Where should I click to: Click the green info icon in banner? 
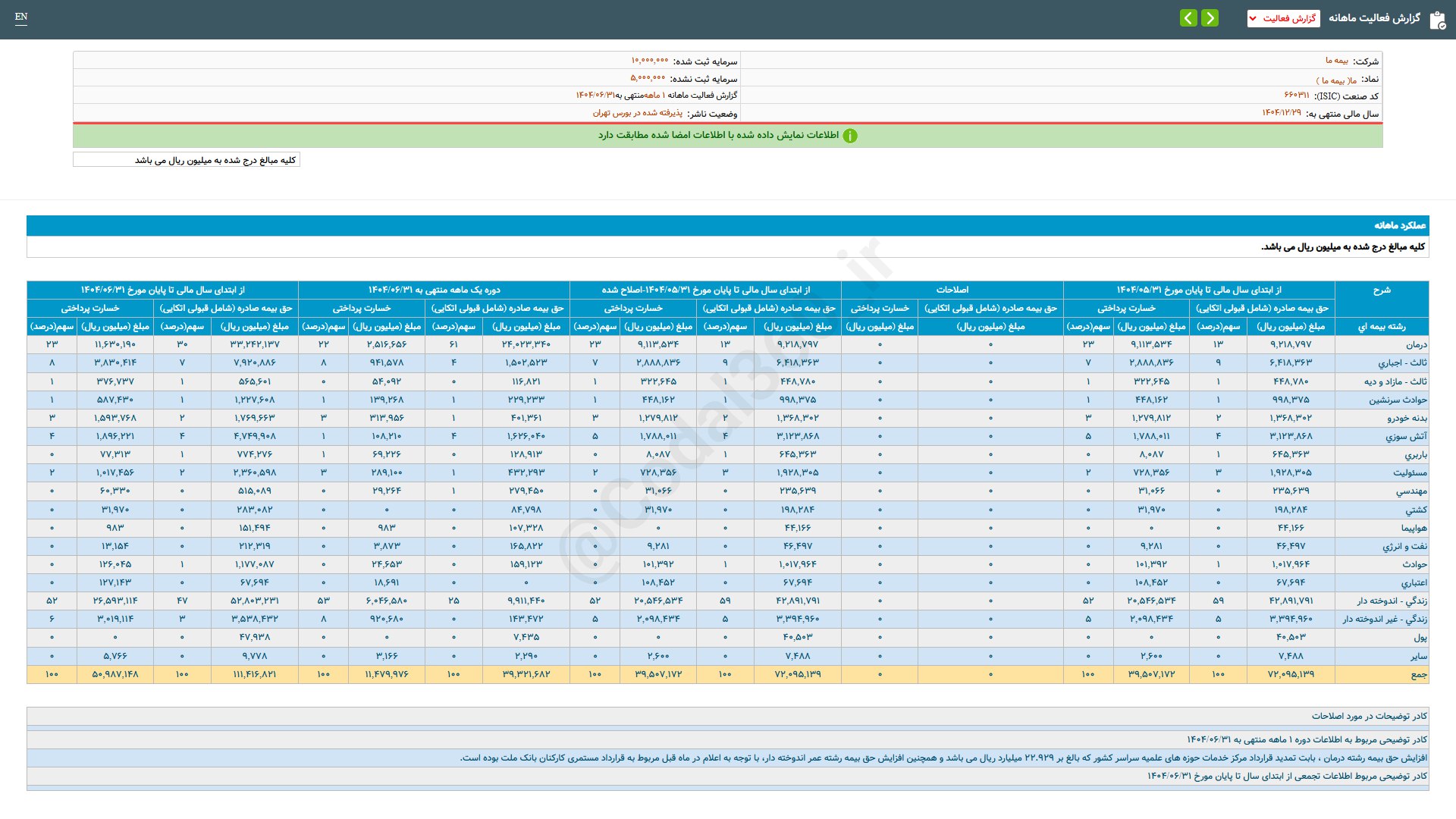[850, 136]
